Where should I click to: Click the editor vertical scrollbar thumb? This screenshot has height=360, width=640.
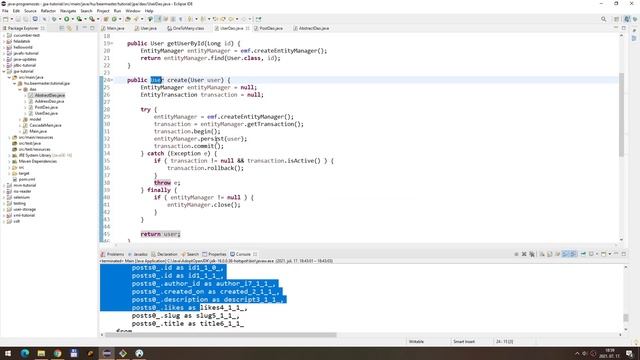click(x=621, y=114)
